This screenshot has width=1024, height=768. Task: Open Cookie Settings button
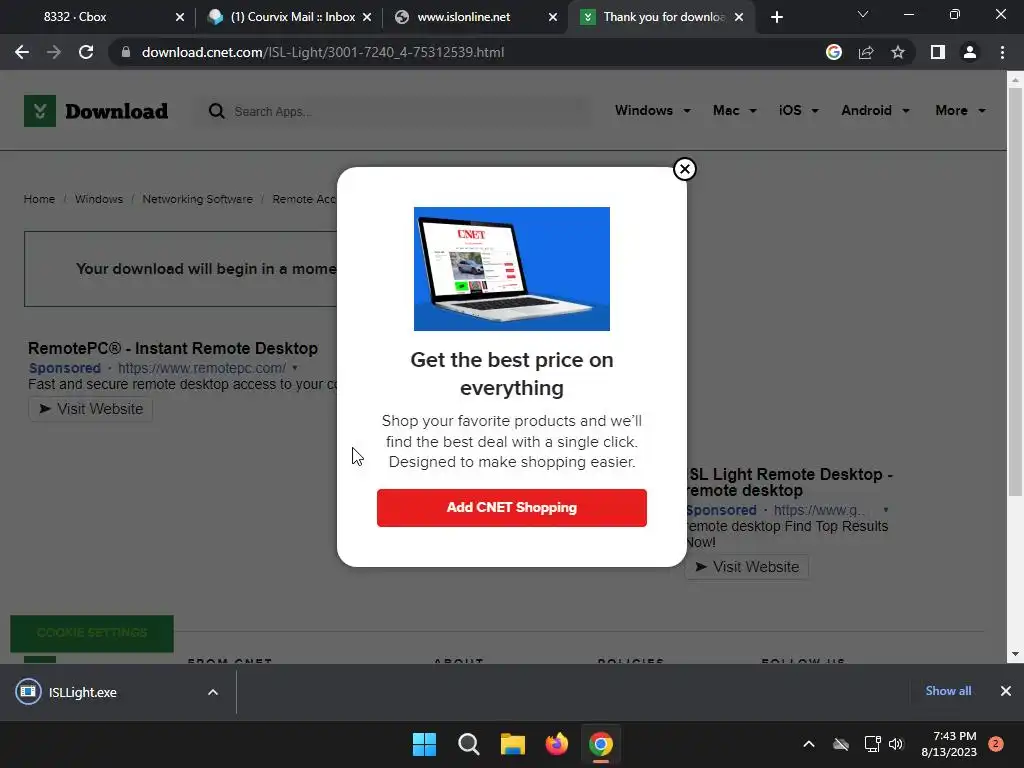point(92,633)
